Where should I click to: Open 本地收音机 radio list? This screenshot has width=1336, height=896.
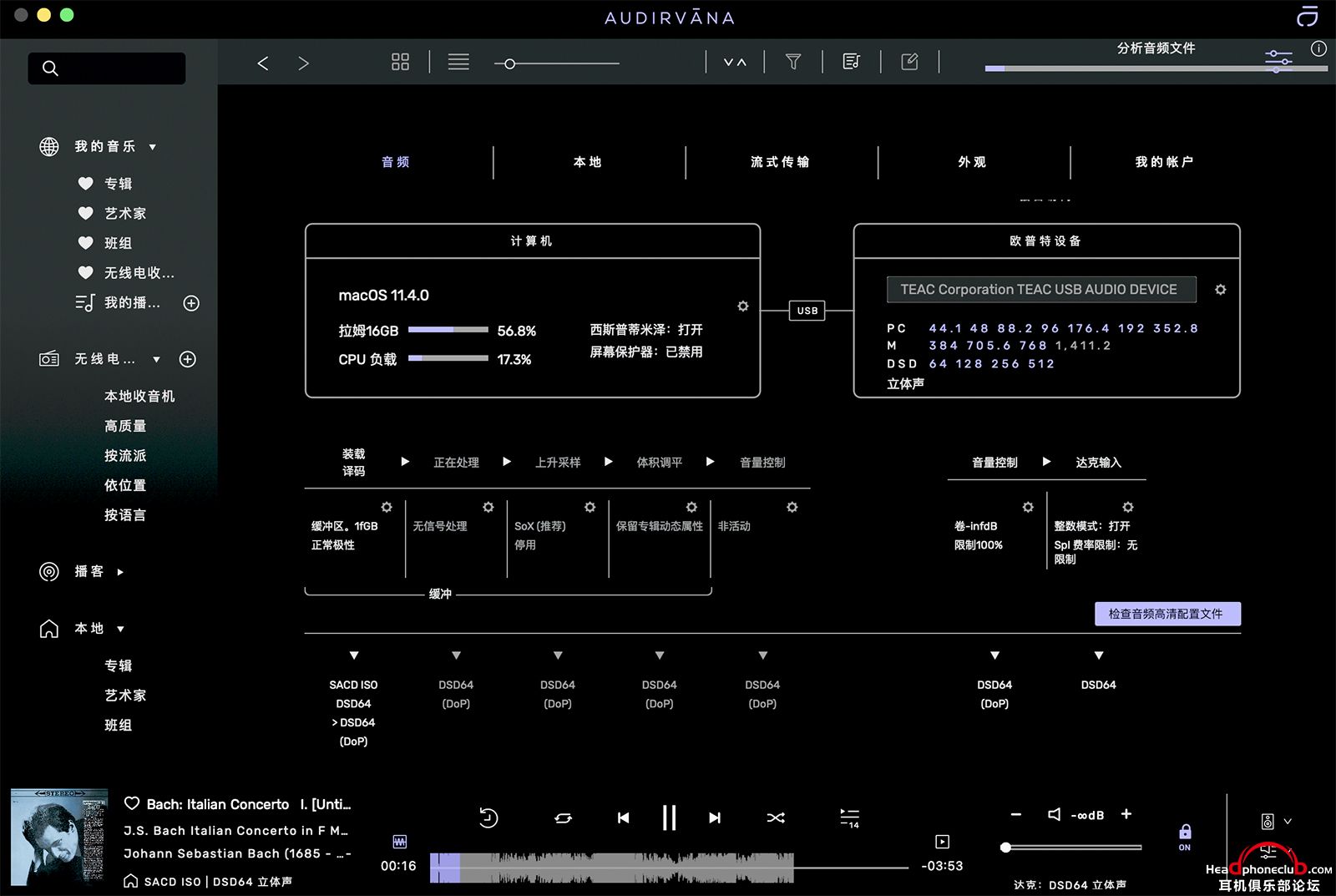139,396
